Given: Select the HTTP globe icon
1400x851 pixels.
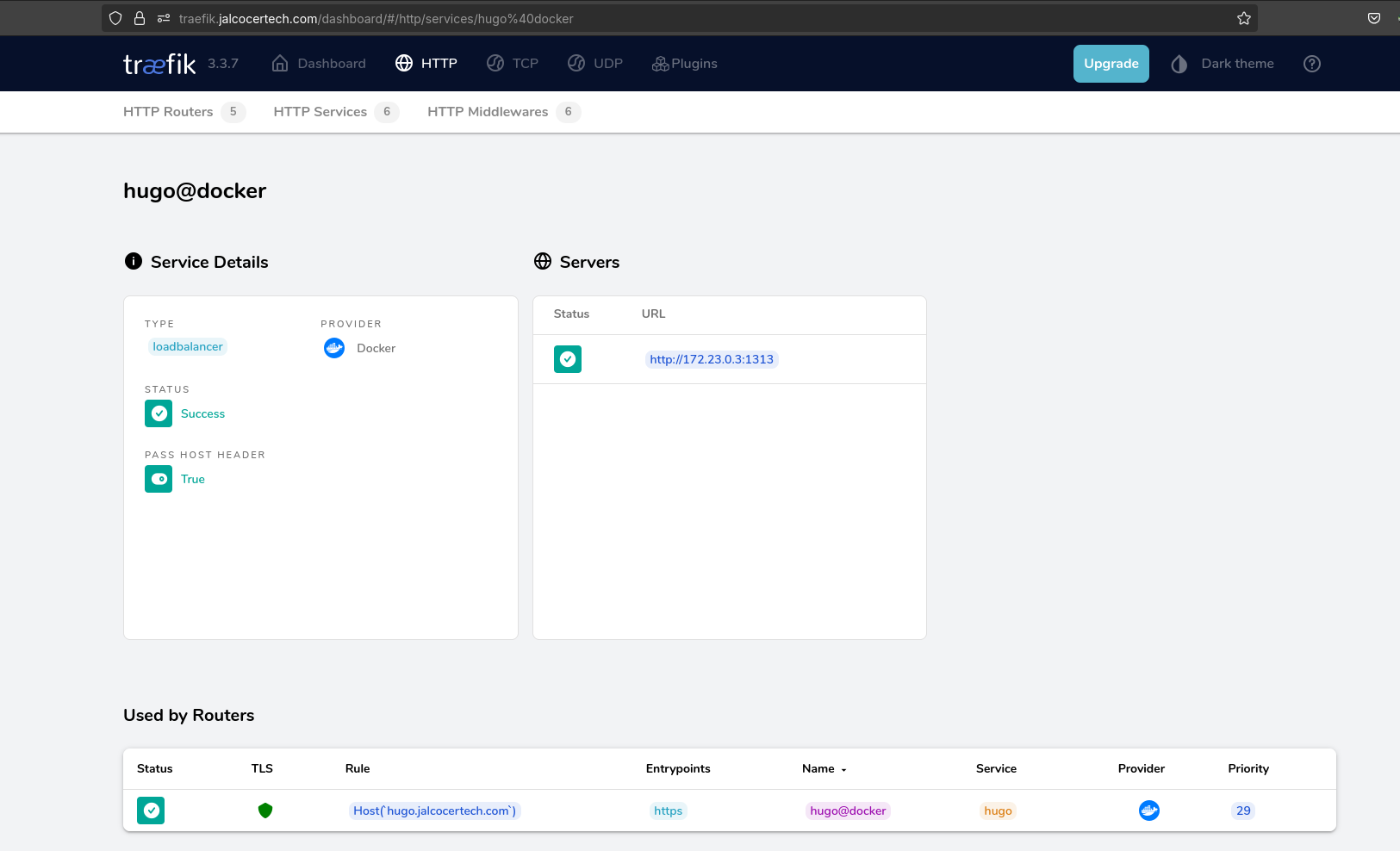Looking at the screenshot, I should pyautogui.click(x=404, y=64).
